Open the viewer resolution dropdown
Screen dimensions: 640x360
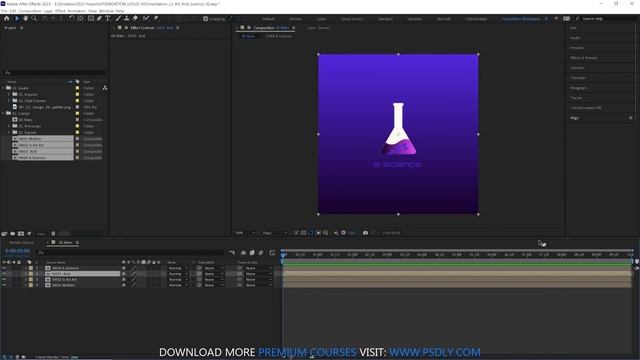point(275,233)
